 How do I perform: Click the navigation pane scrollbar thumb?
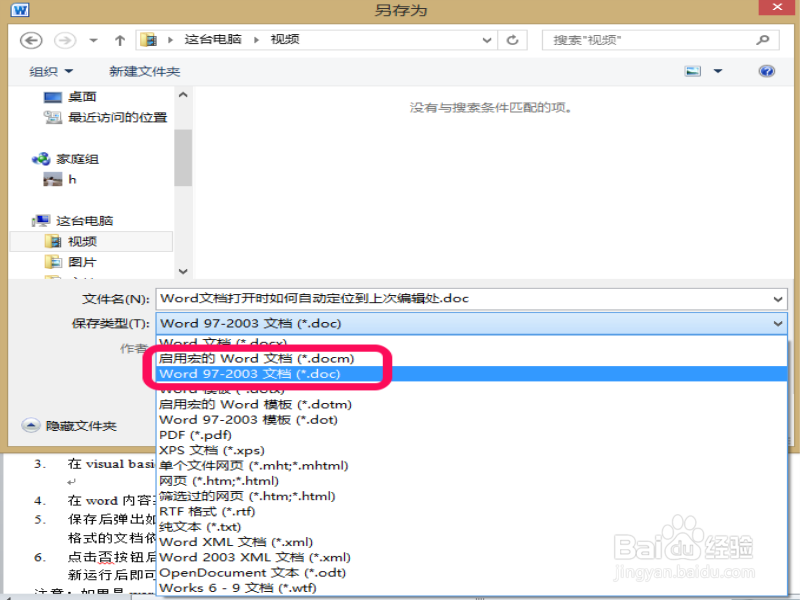[x=183, y=158]
